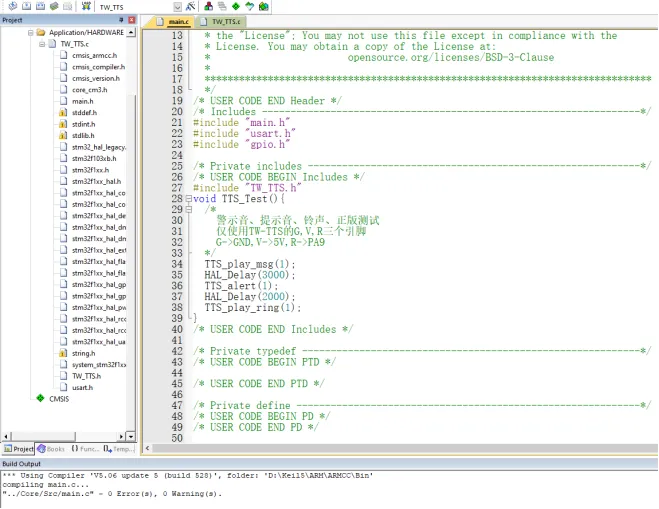The width and height of the screenshot is (659, 509).
Task: Click the CMSIS green diamond component icon
Action: 40,398
